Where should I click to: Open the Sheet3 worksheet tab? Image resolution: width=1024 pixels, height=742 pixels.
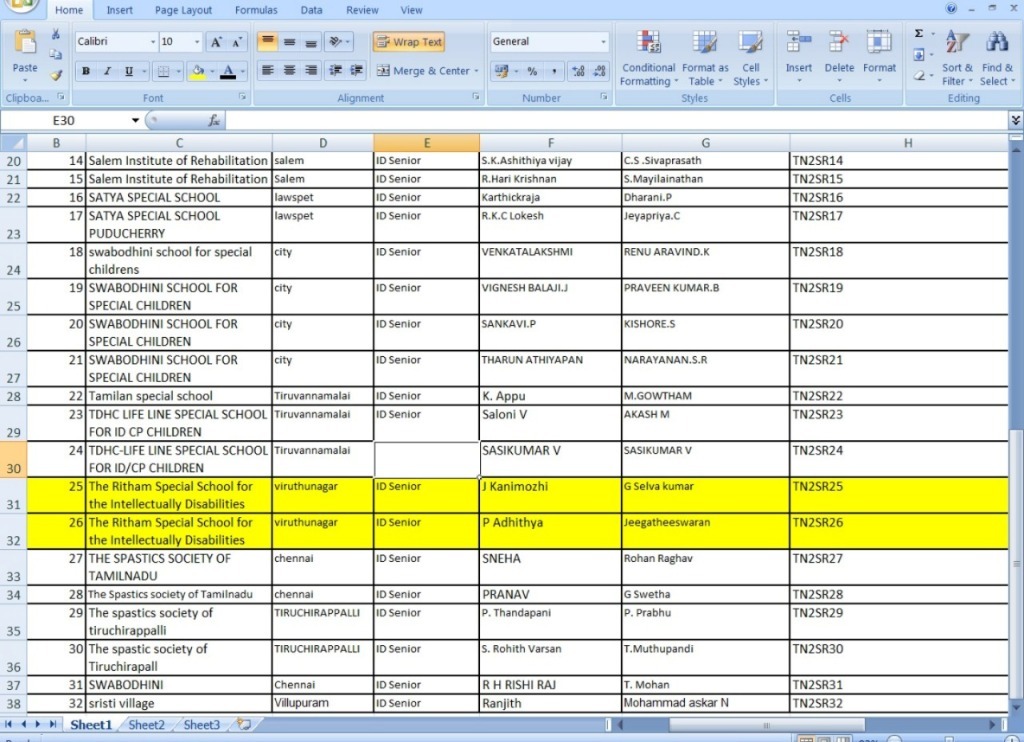(202, 724)
